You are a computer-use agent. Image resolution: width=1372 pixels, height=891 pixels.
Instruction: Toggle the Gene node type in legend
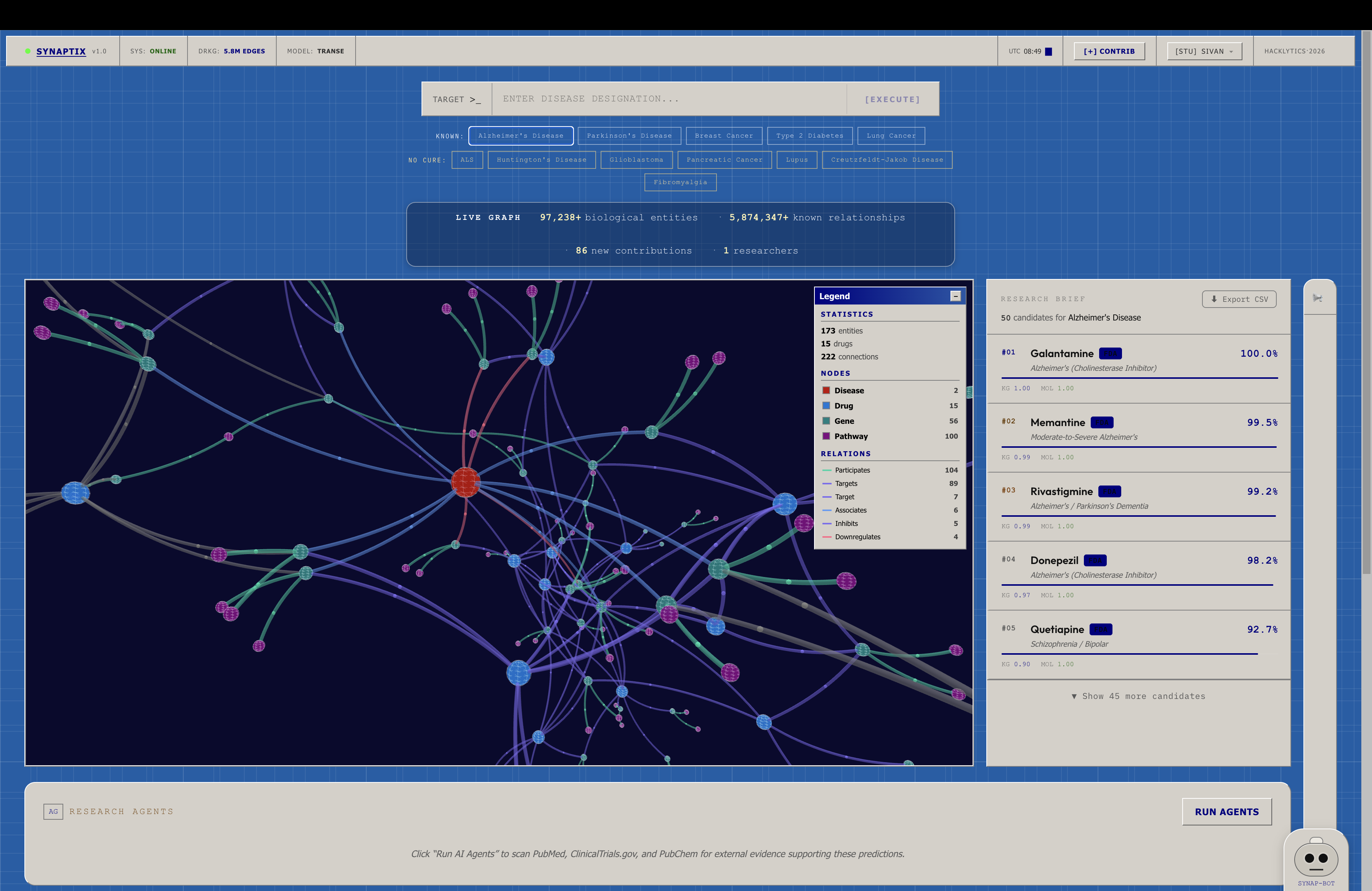click(x=844, y=421)
